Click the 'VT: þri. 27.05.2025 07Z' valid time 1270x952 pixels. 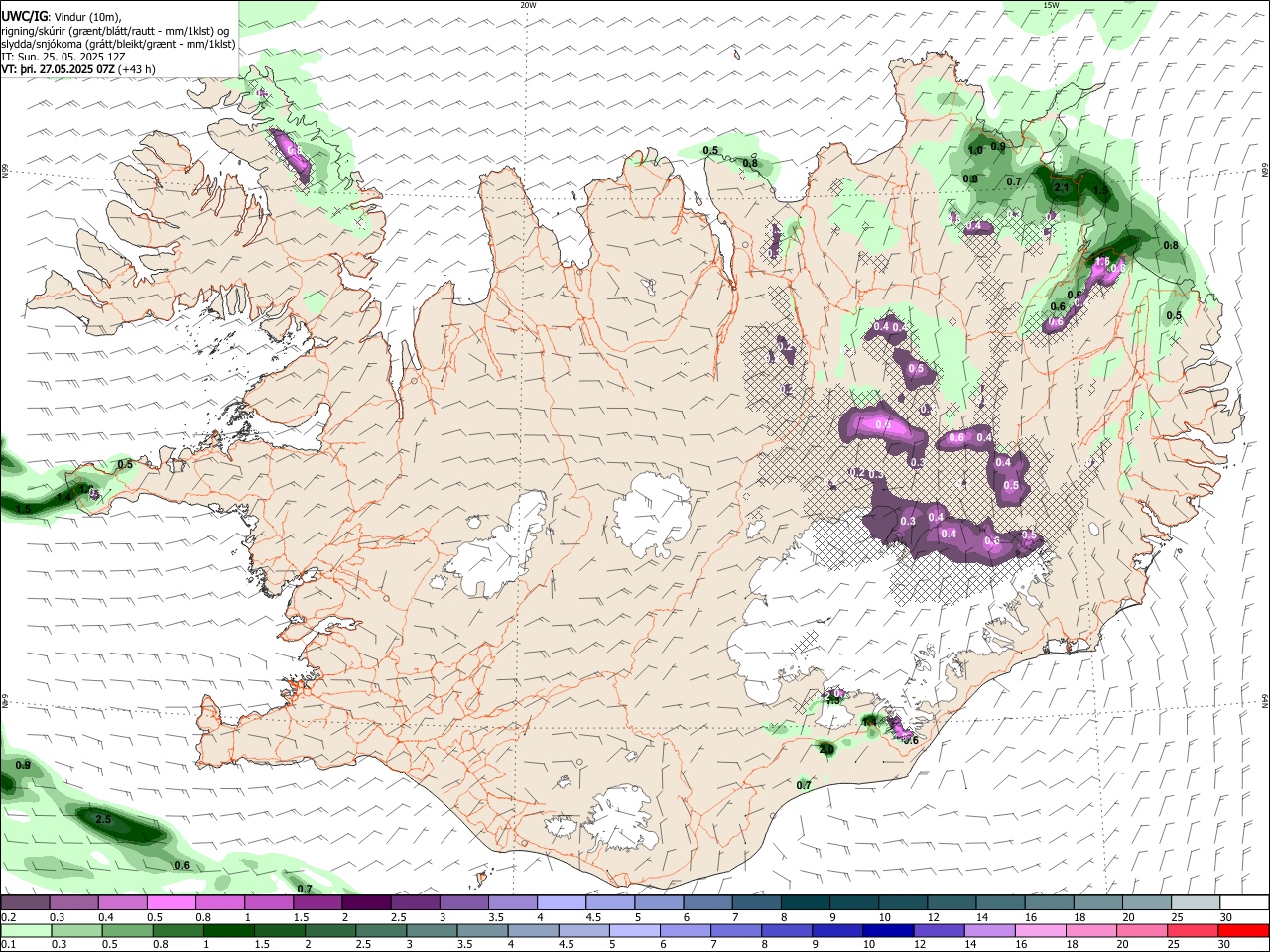tap(58, 69)
